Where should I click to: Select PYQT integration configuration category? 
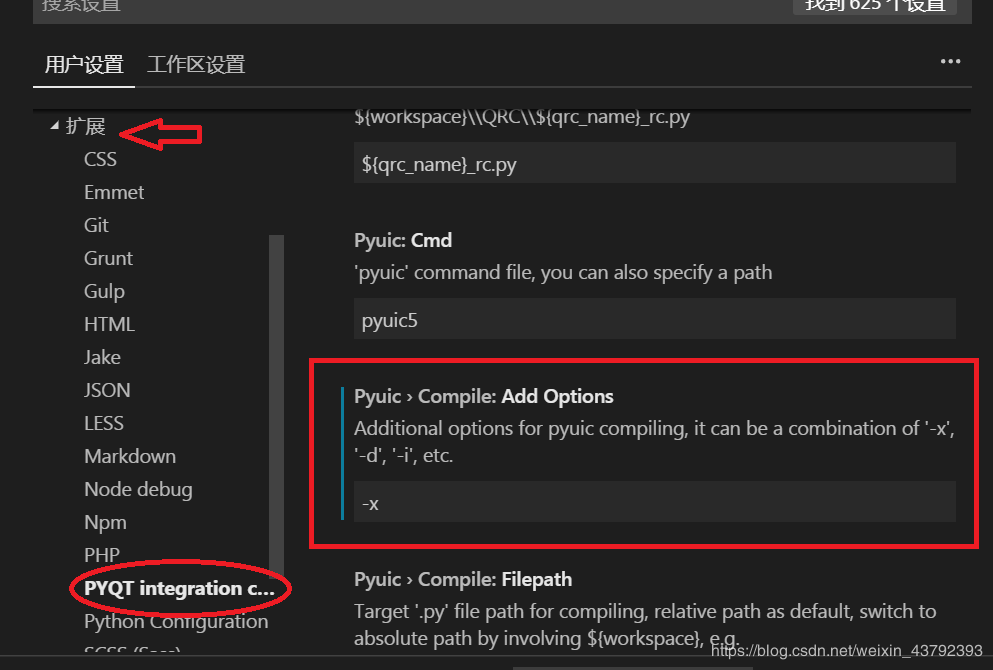(x=178, y=588)
